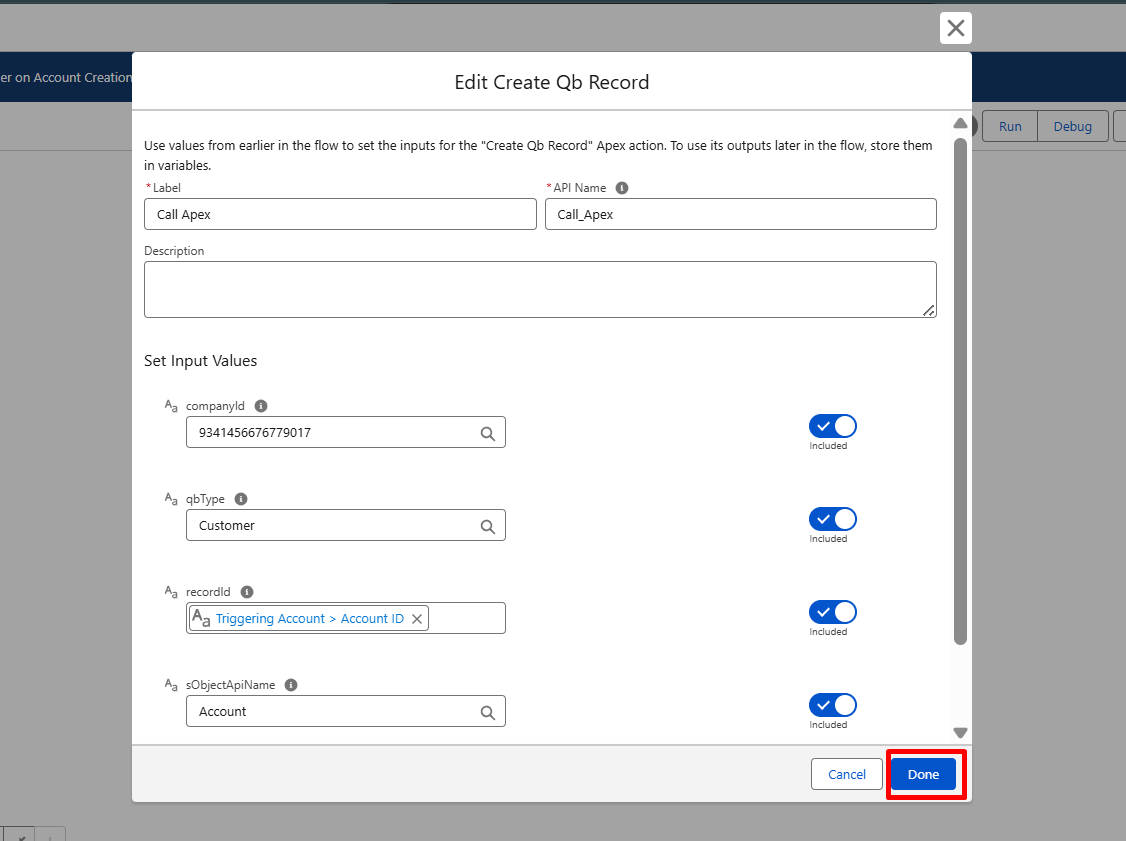The height and width of the screenshot is (841, 1126).
Task: Toggle the qbType Included switch
Action: click(x=832, y=519)
